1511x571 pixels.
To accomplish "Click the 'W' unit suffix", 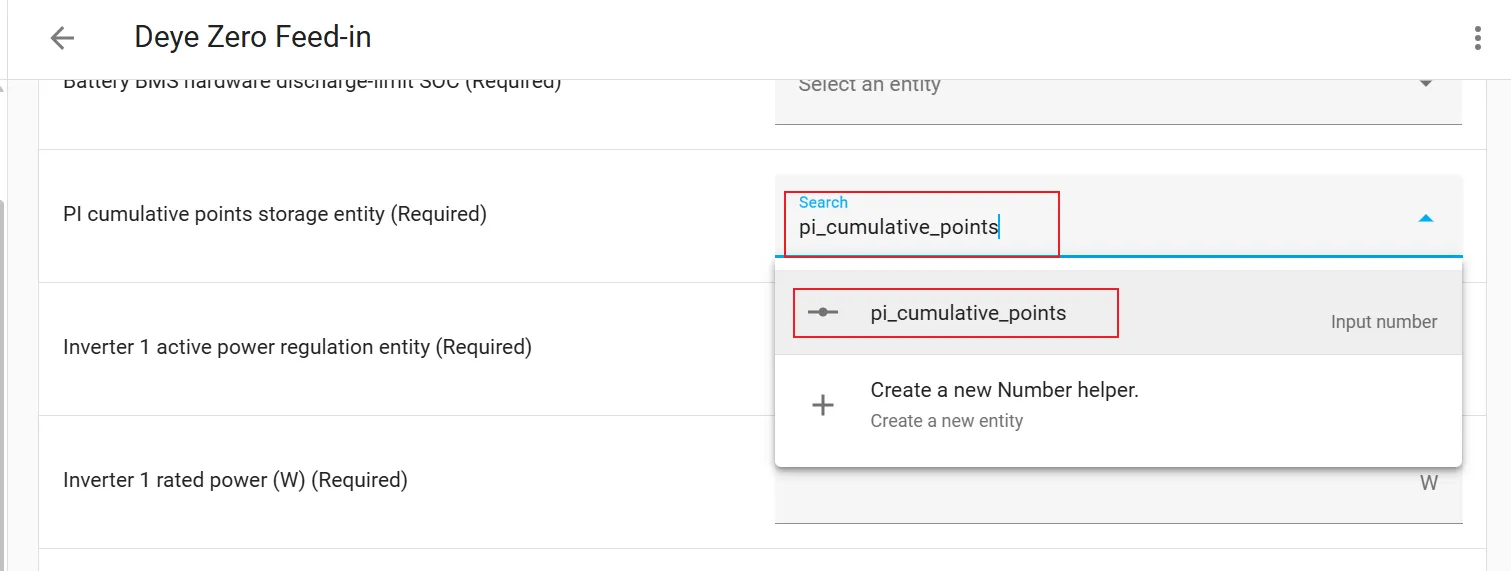I will point(1428,483).
